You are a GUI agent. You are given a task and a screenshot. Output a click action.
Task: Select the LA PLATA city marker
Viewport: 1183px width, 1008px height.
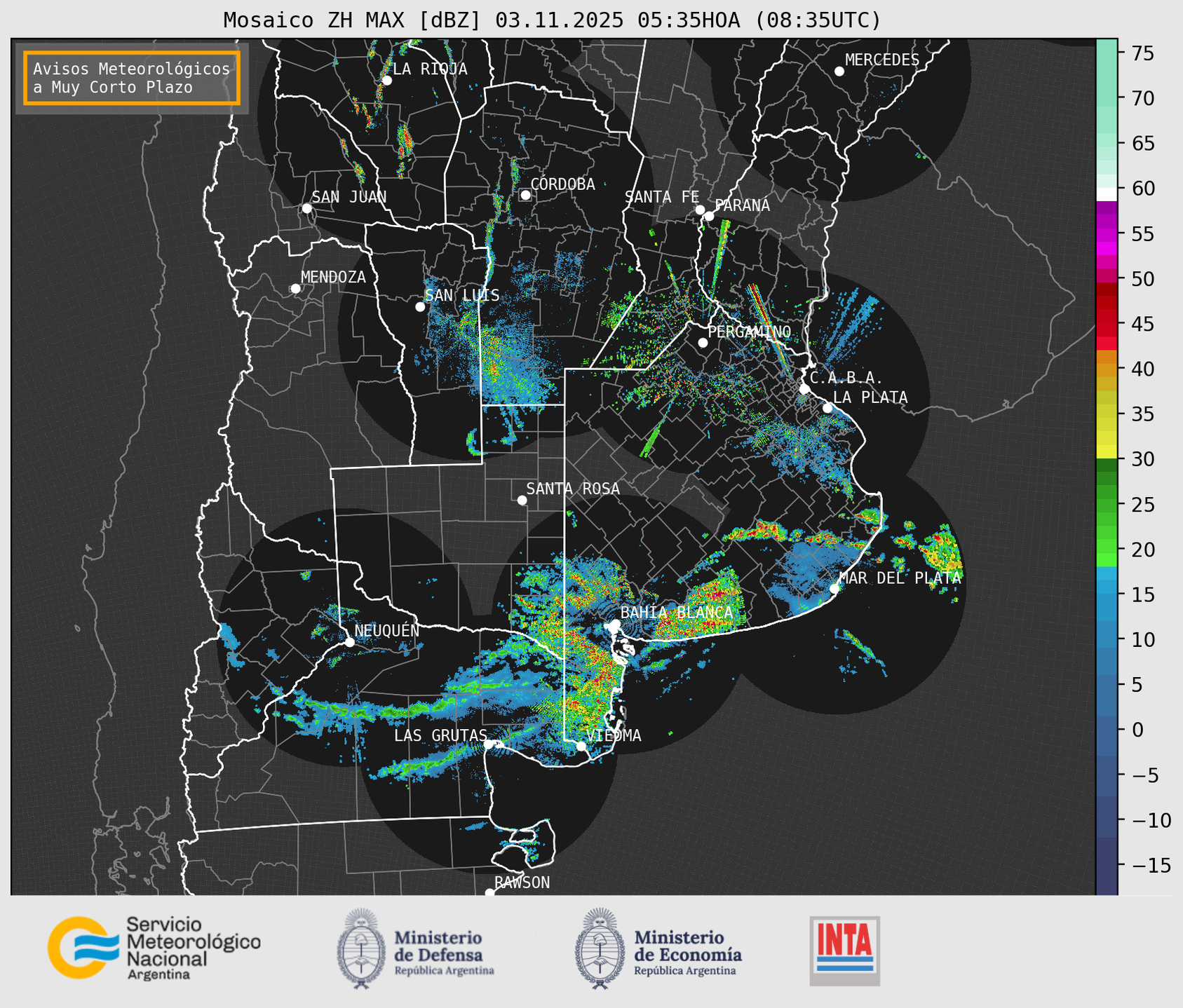point(827,408)
